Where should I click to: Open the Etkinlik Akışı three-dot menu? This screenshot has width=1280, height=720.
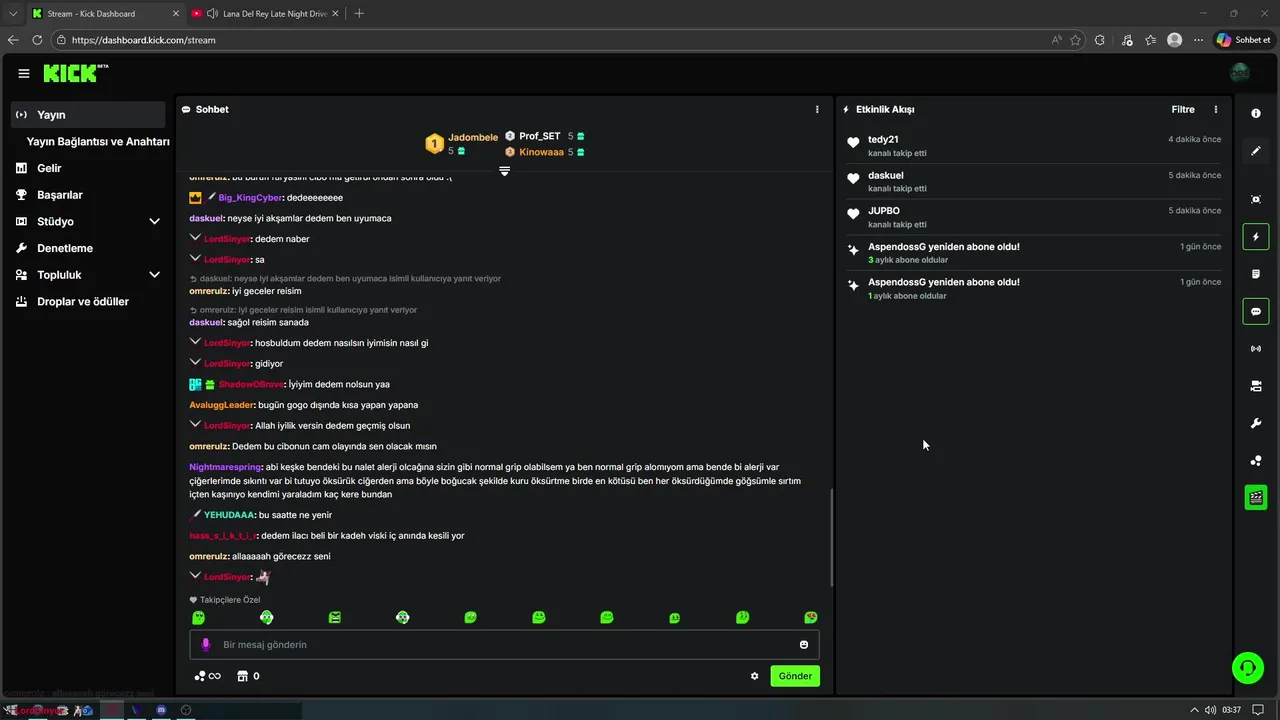point(1216,109)
